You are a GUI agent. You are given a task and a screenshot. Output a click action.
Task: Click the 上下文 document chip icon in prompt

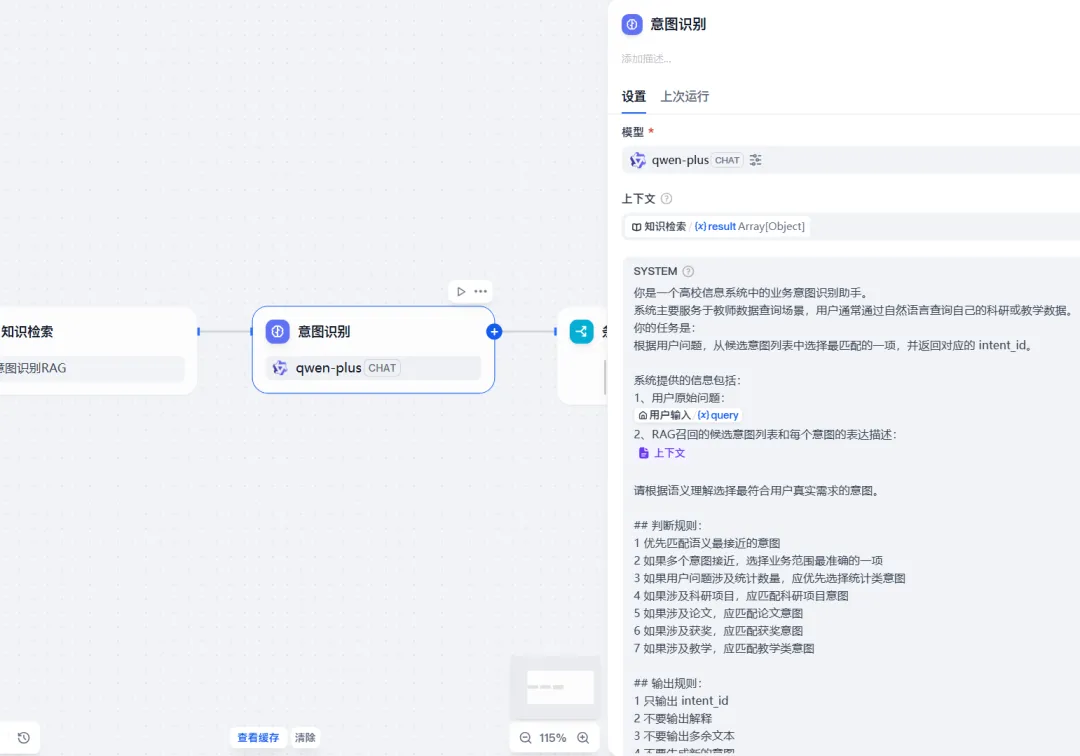[x=643, y=452]
